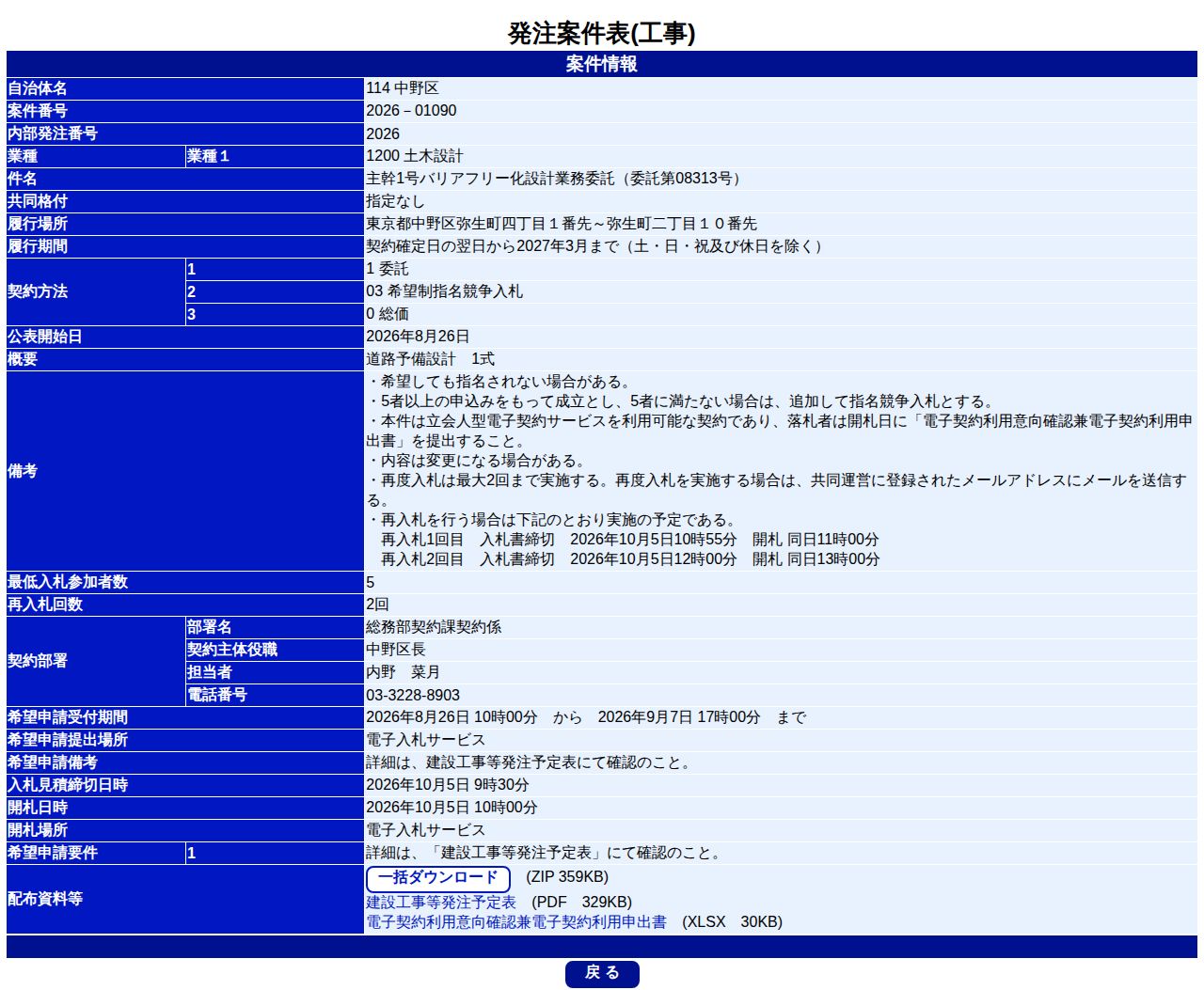Select the 開札日時 value 10時00分

[451, 807]
